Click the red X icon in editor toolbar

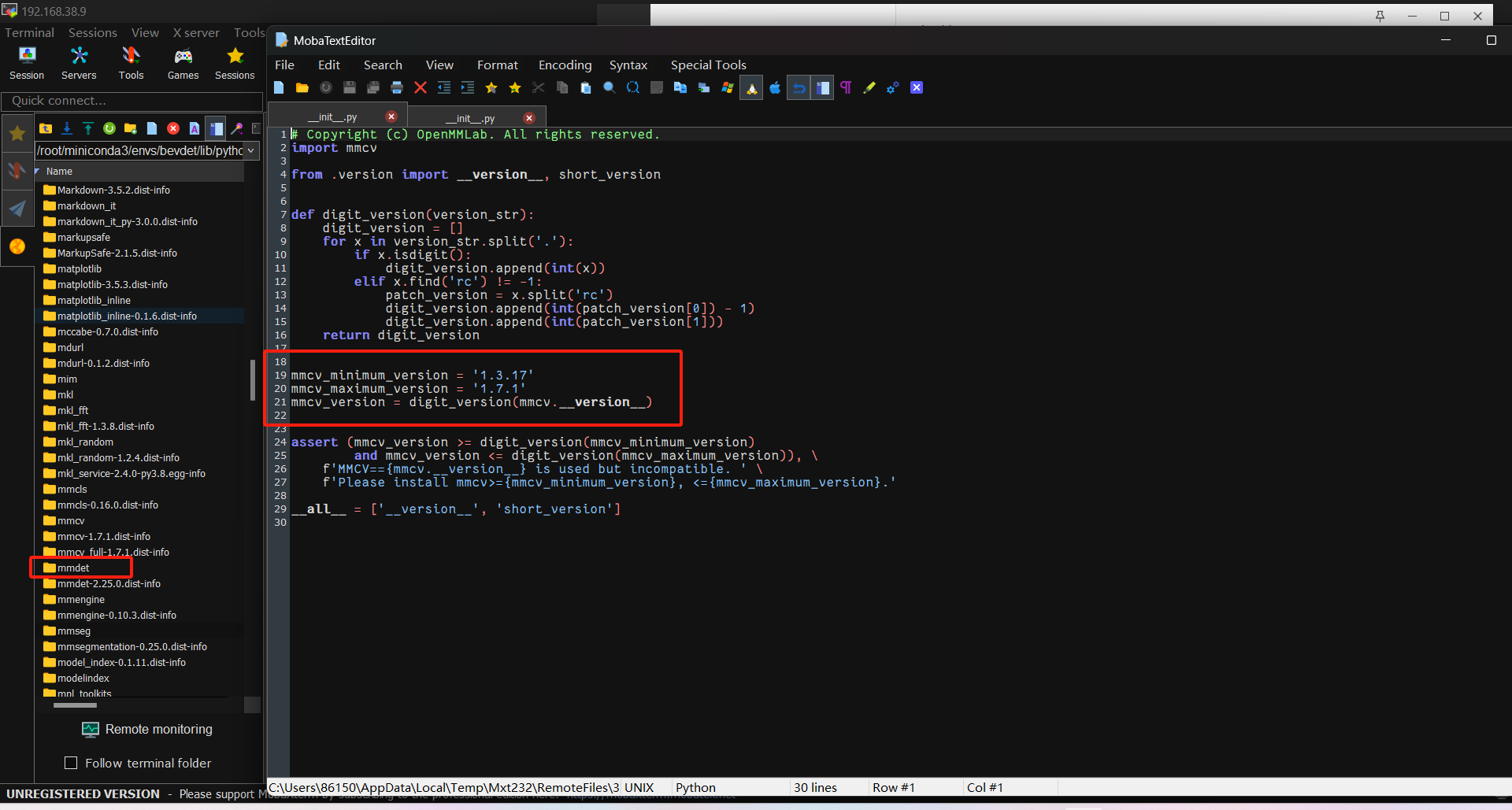coord(421,87)
